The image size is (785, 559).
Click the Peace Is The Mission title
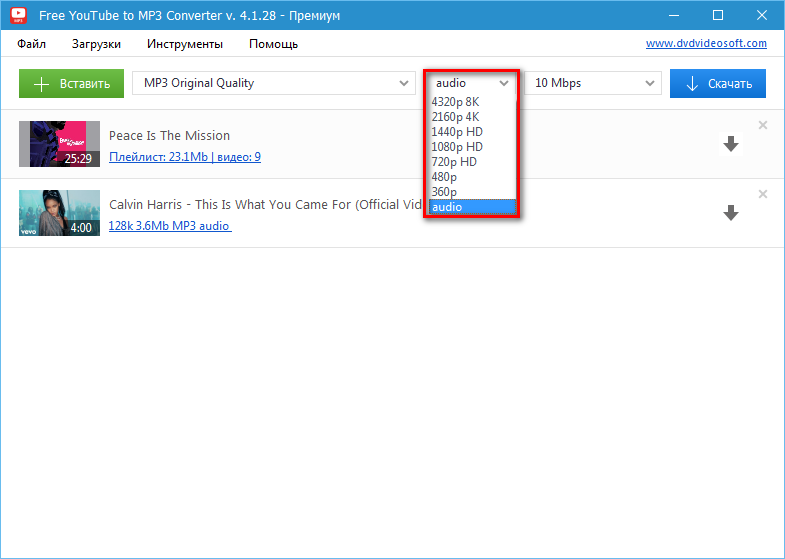coord(169,136)
